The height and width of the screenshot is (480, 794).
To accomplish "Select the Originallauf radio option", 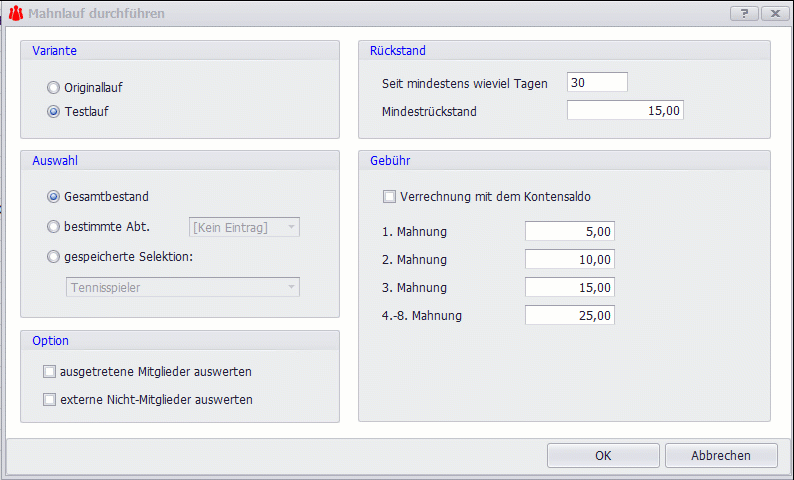I will click(x=54, y=88).
